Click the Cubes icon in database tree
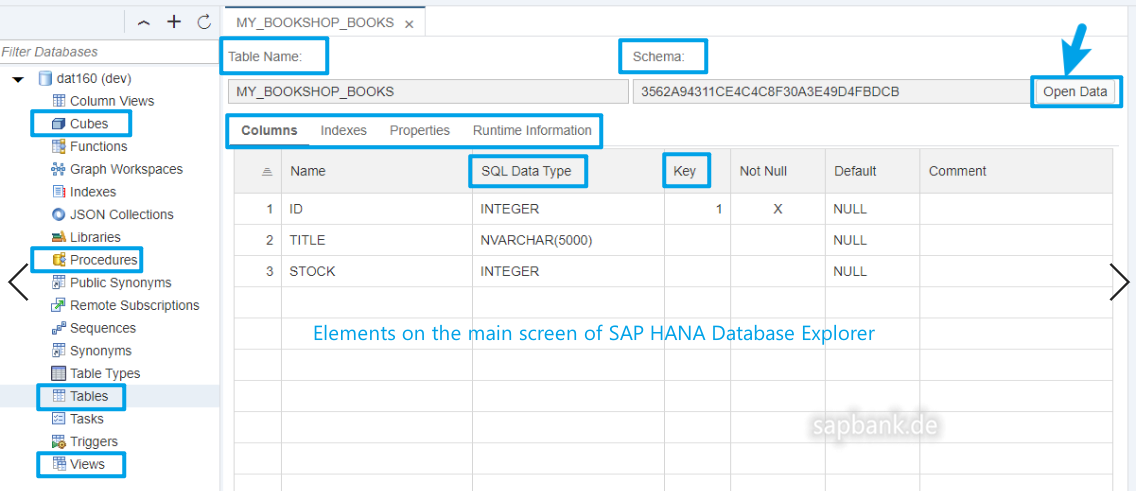The image size is (1136, 491). (x=59, y=124)
